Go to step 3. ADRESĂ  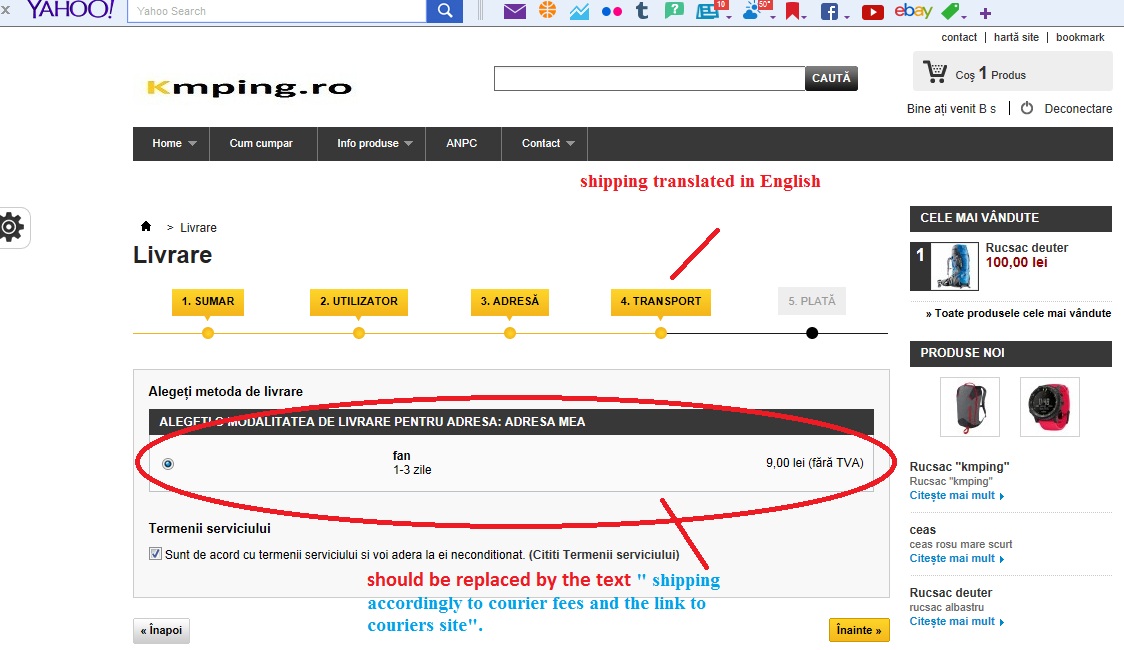coord(510,301)
